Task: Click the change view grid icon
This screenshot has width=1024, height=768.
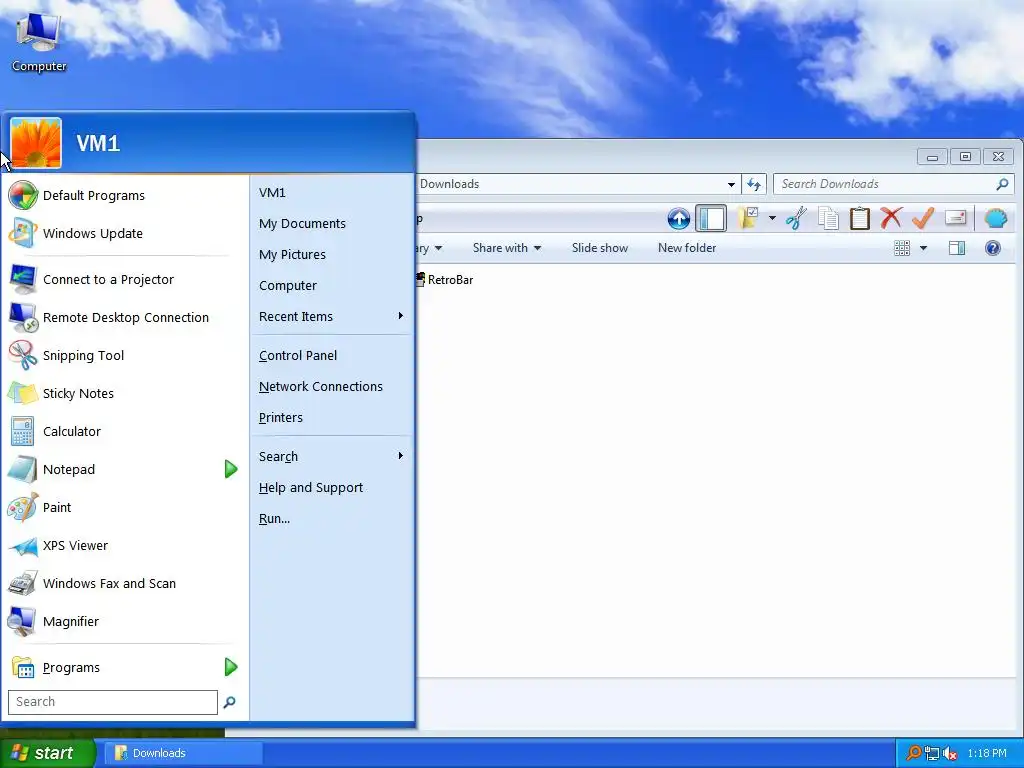Action: click(x=902, y=248)
